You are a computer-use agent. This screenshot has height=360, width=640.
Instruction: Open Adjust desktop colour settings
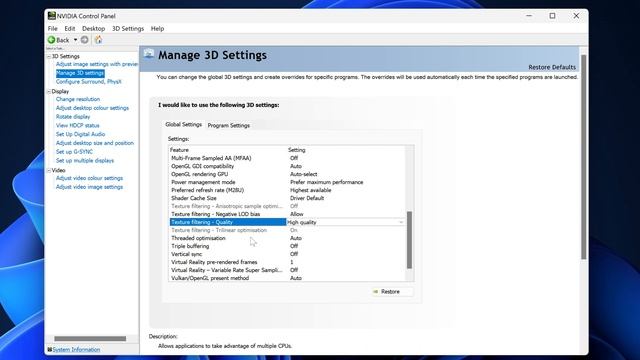pyautogui.click(x=92, y=108)
